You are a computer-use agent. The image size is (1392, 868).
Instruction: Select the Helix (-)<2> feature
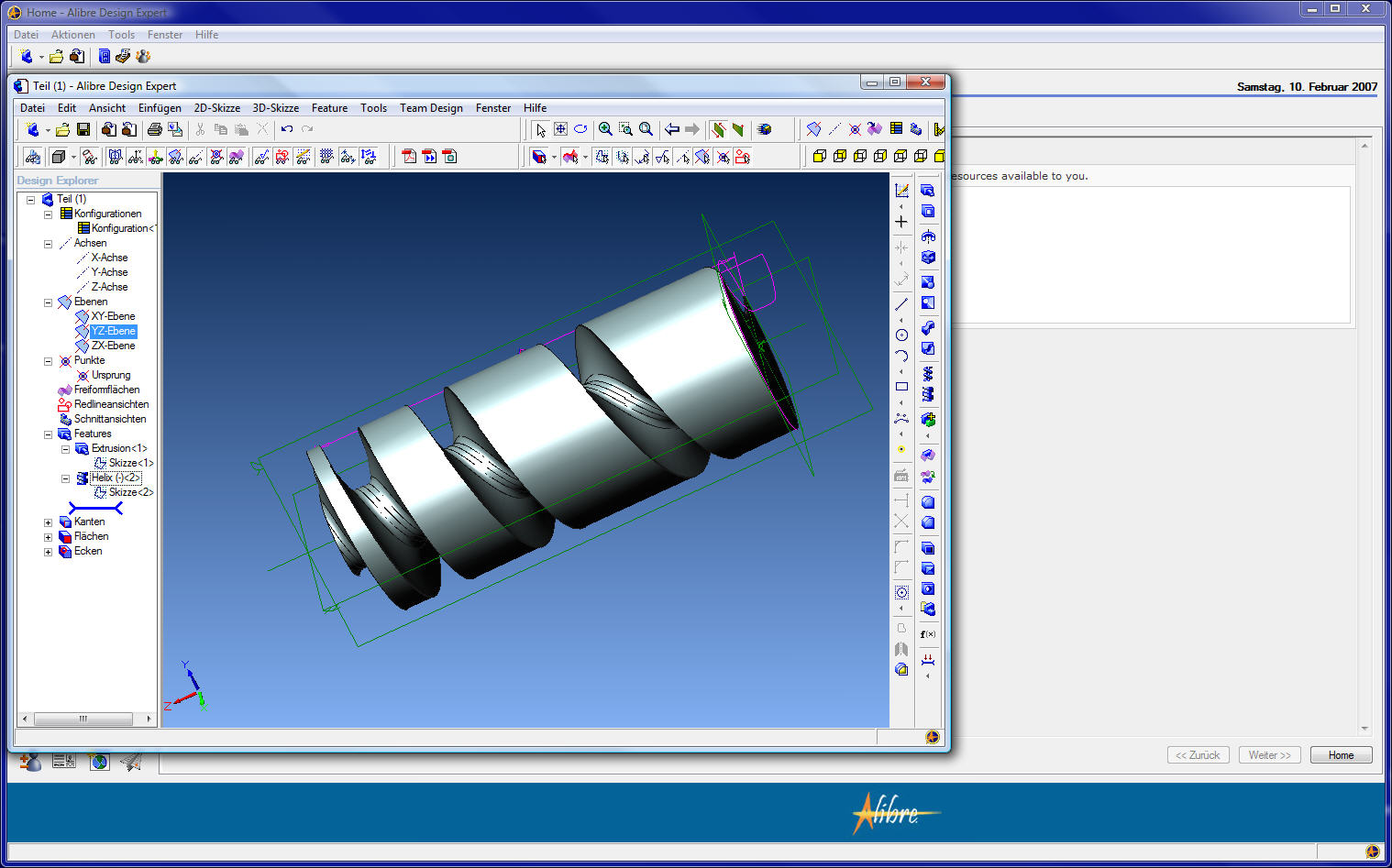(x=116, y=478)
